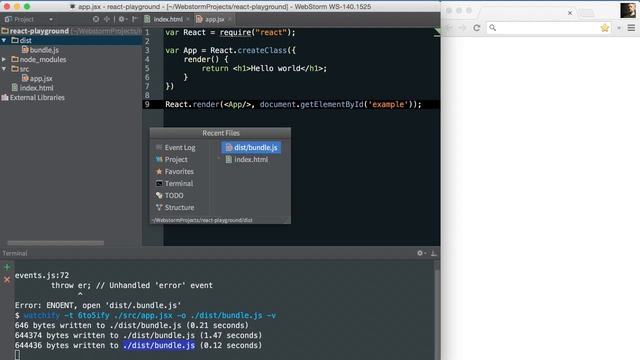
Task: Click the scroll-from-source target icon
Action: (96, 19)
